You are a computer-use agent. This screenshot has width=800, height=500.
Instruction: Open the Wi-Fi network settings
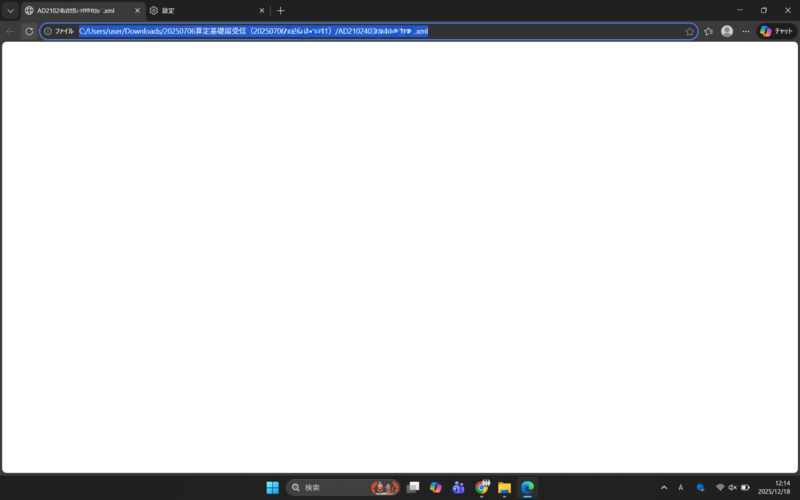point(720,487)
